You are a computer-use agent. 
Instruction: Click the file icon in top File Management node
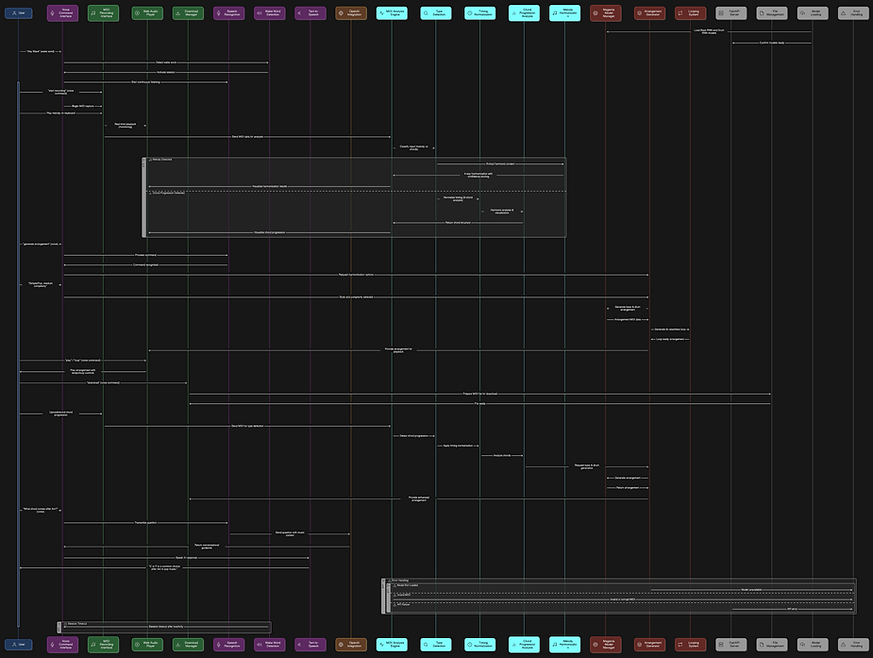click(762, 13)
